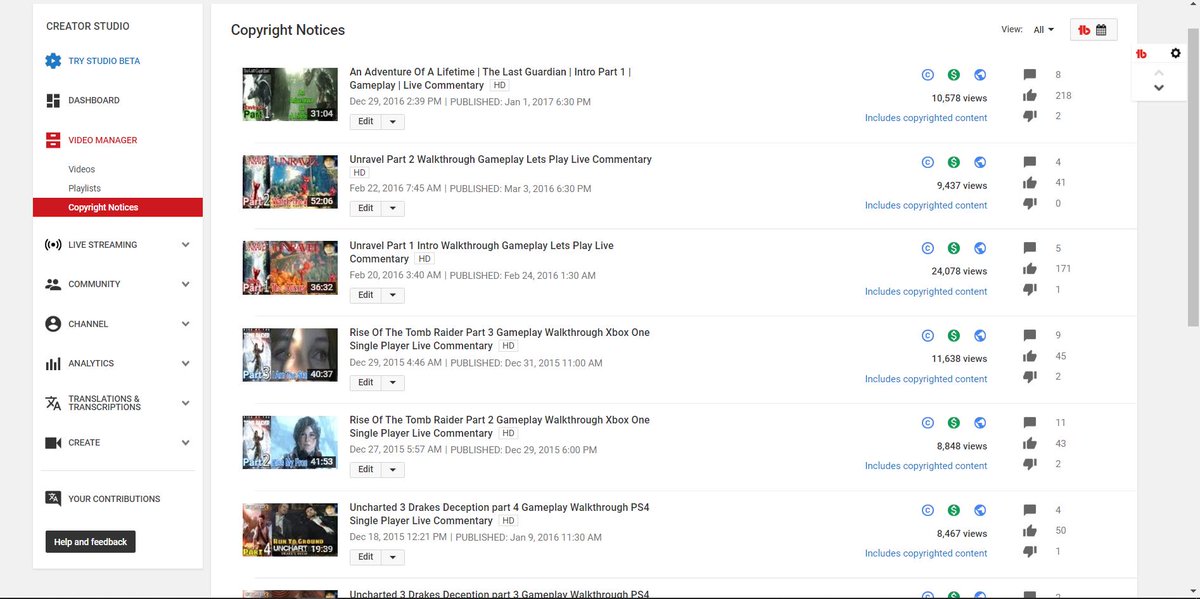
Task: Click the Help and feedback button
Action: point(90,542)
